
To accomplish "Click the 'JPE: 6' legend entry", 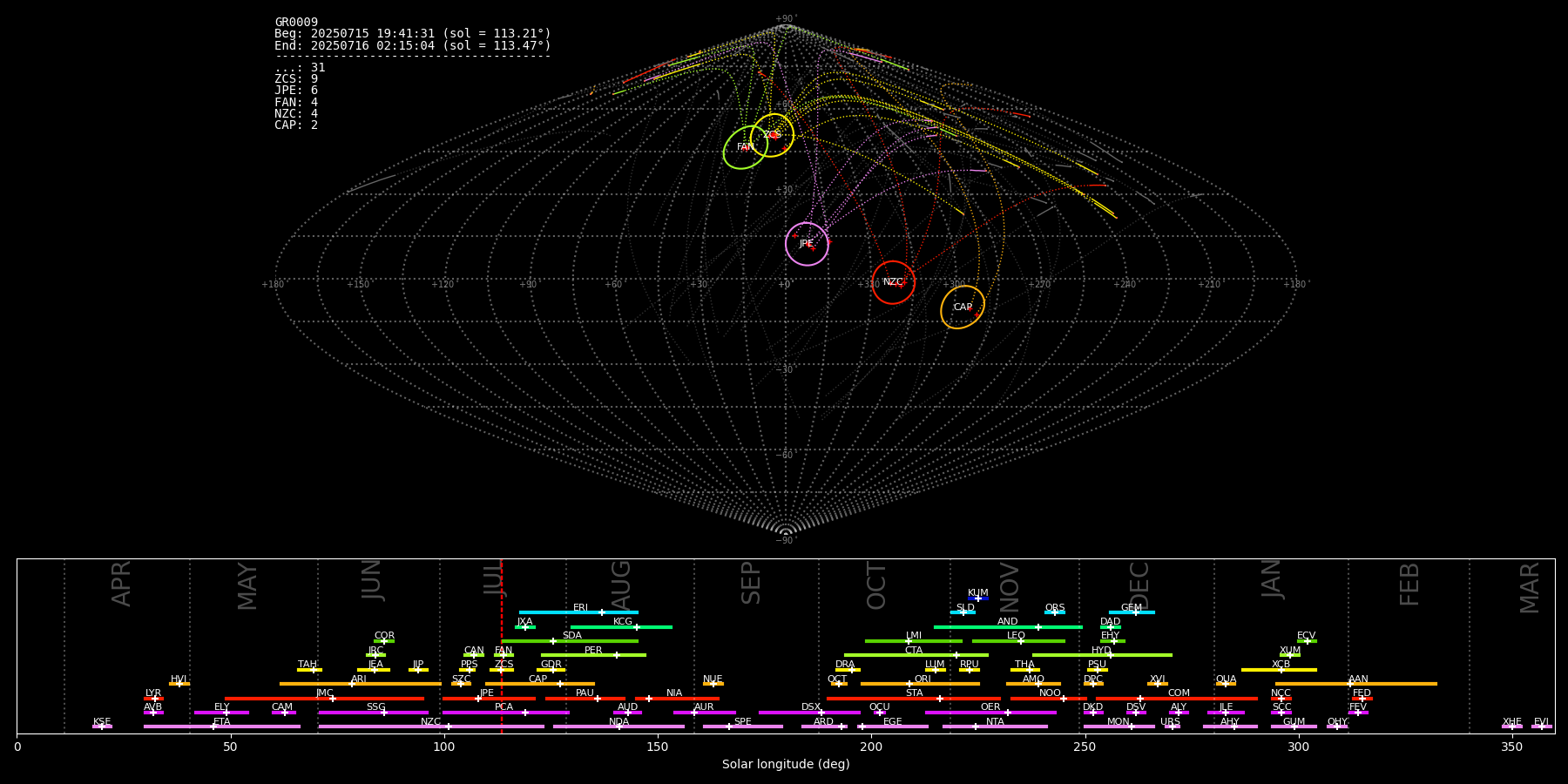I will coord(296,91).
